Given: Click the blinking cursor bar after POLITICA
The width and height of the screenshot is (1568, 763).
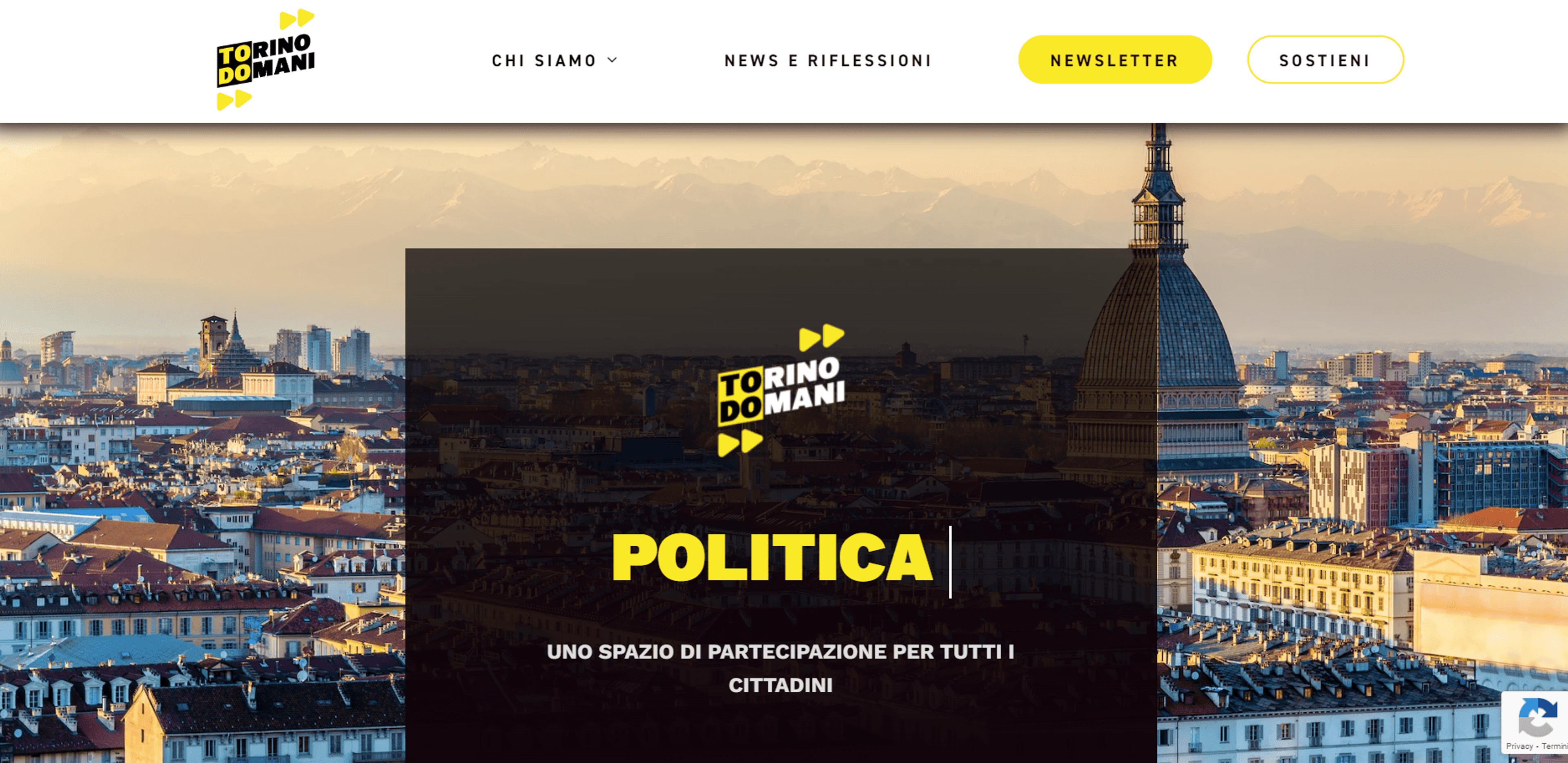Looking at the screenshot, I should coord(950,562).
